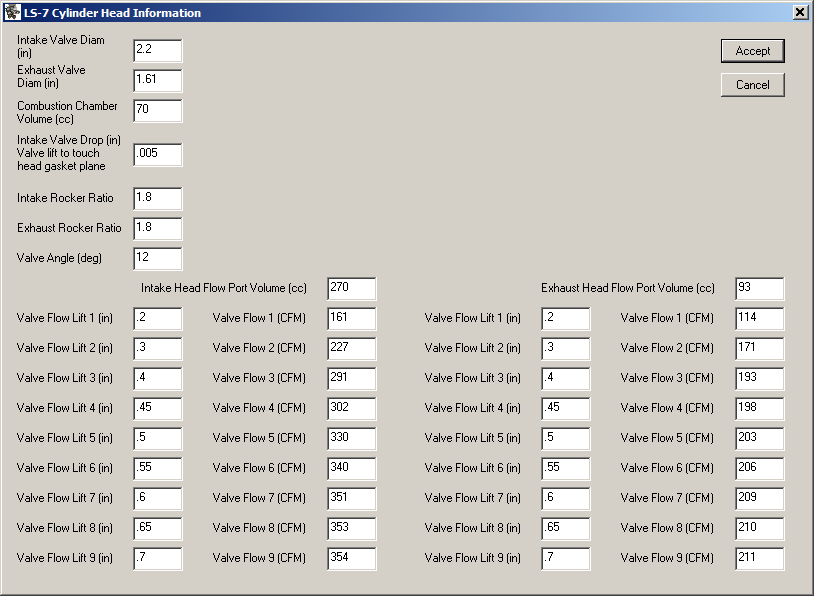The height and width of the screenshot is (596, 814).
Task: Edit exhaust Valve Flow 5 field showing 203
Action: pos(760,439)
